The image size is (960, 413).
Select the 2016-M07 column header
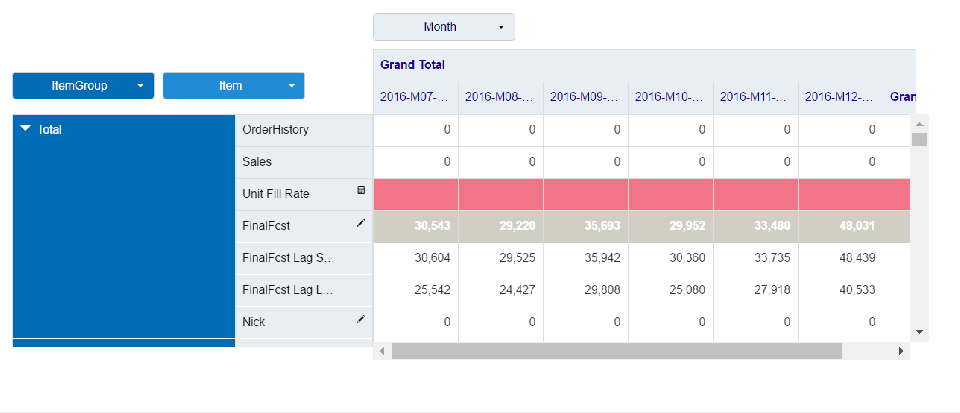(415, 97)
